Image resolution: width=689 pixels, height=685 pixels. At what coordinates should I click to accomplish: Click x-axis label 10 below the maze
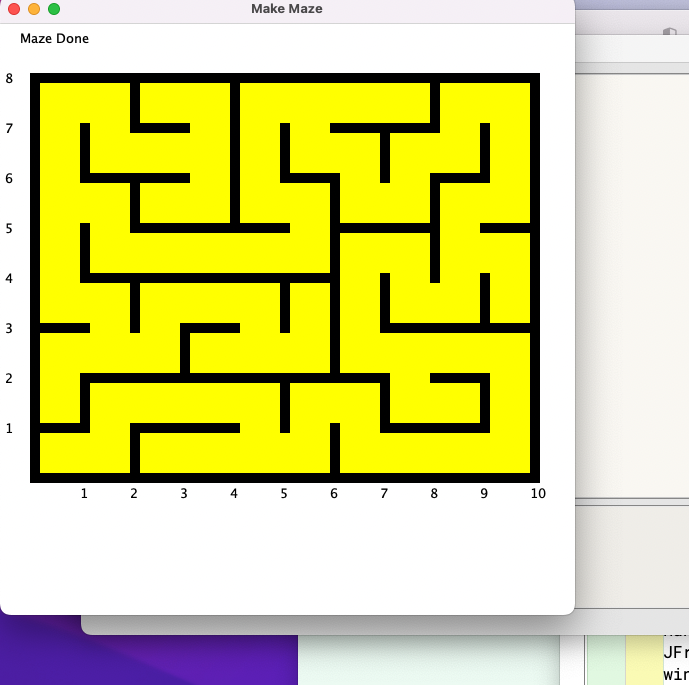pos(538,493)
